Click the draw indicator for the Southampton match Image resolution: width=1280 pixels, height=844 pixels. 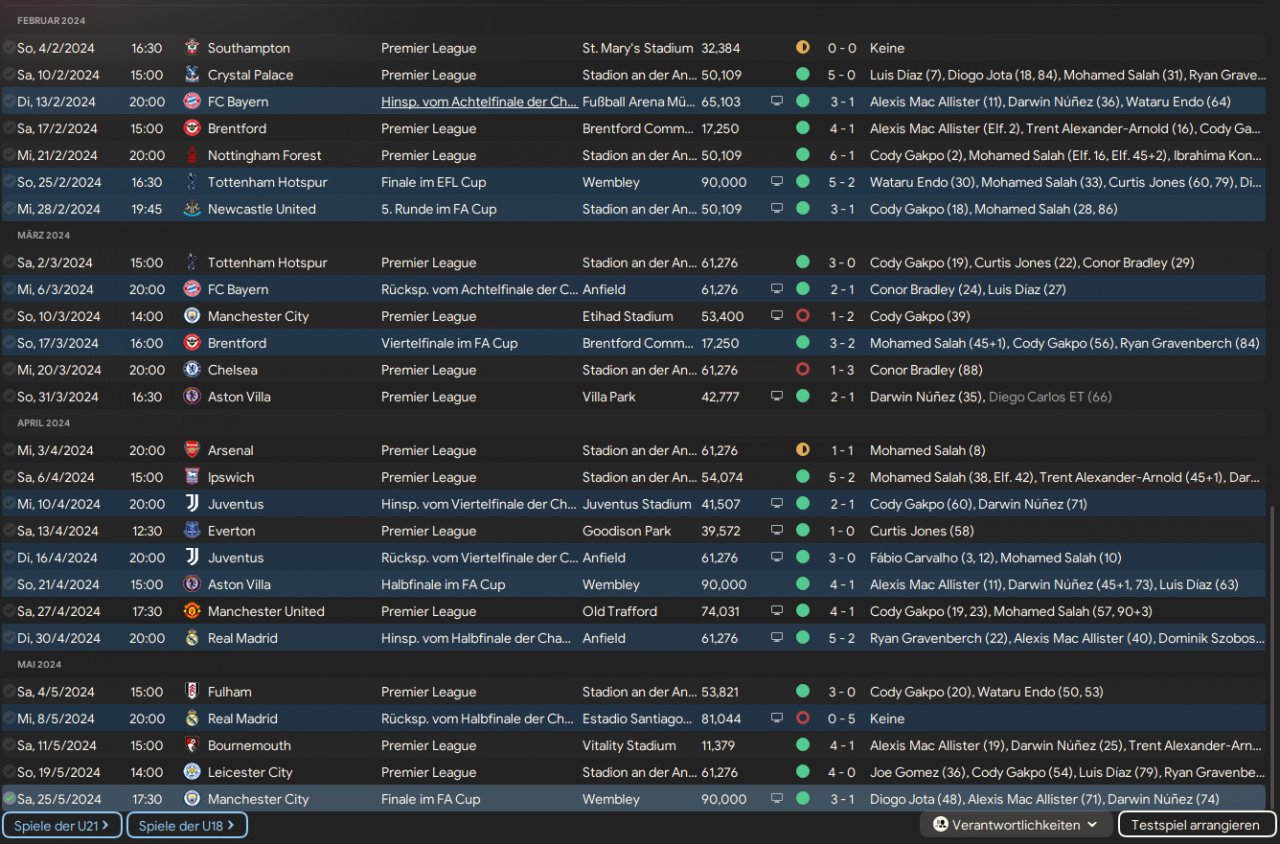802,48
